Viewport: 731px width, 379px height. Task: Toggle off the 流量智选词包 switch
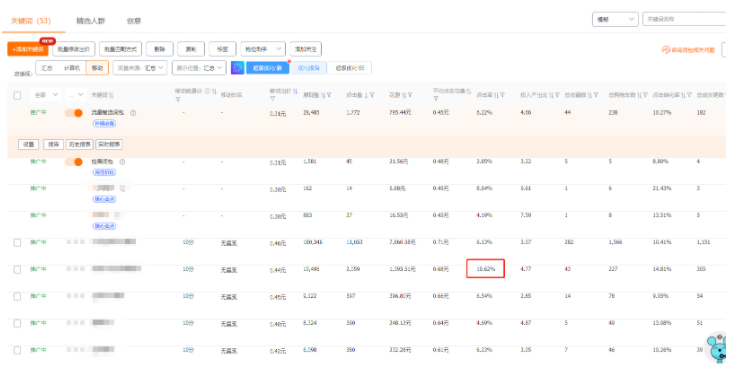[73, 113]
